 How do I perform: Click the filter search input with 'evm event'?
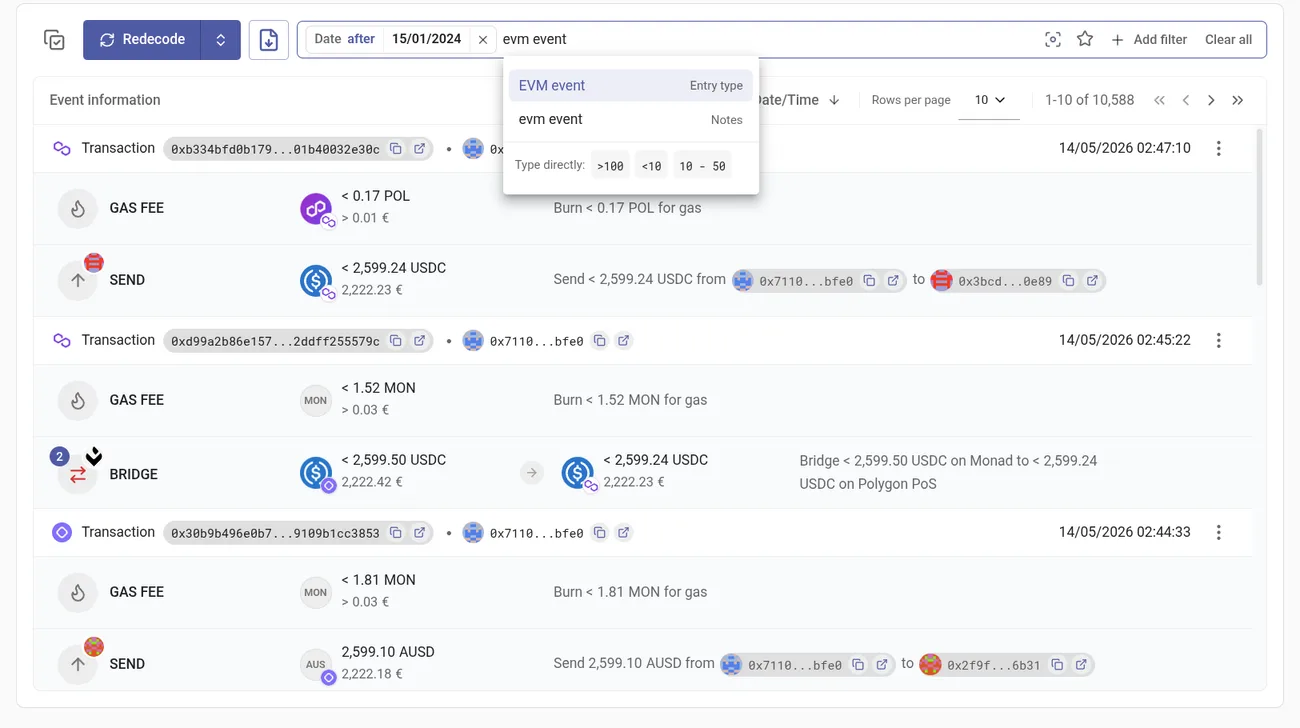coord(765,40)
